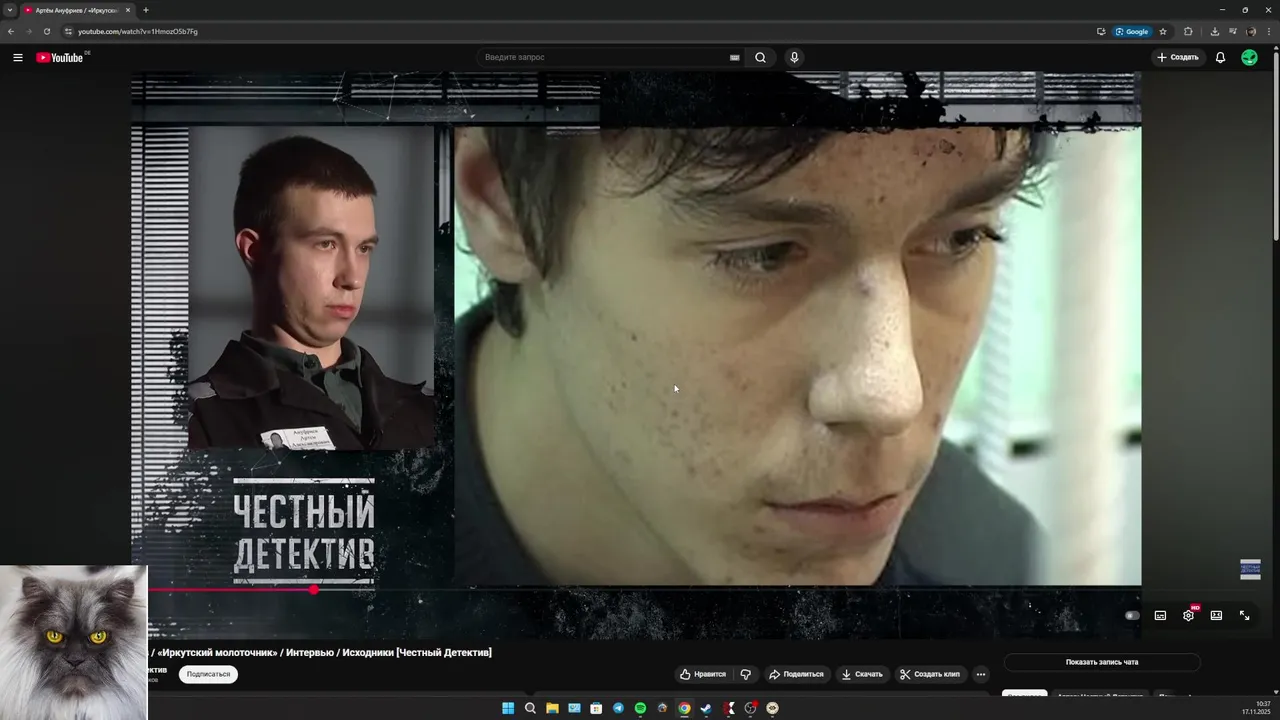Install app icon in address bar
The height and width of the screenshot is (720, 1280).
coord(1101,31)
